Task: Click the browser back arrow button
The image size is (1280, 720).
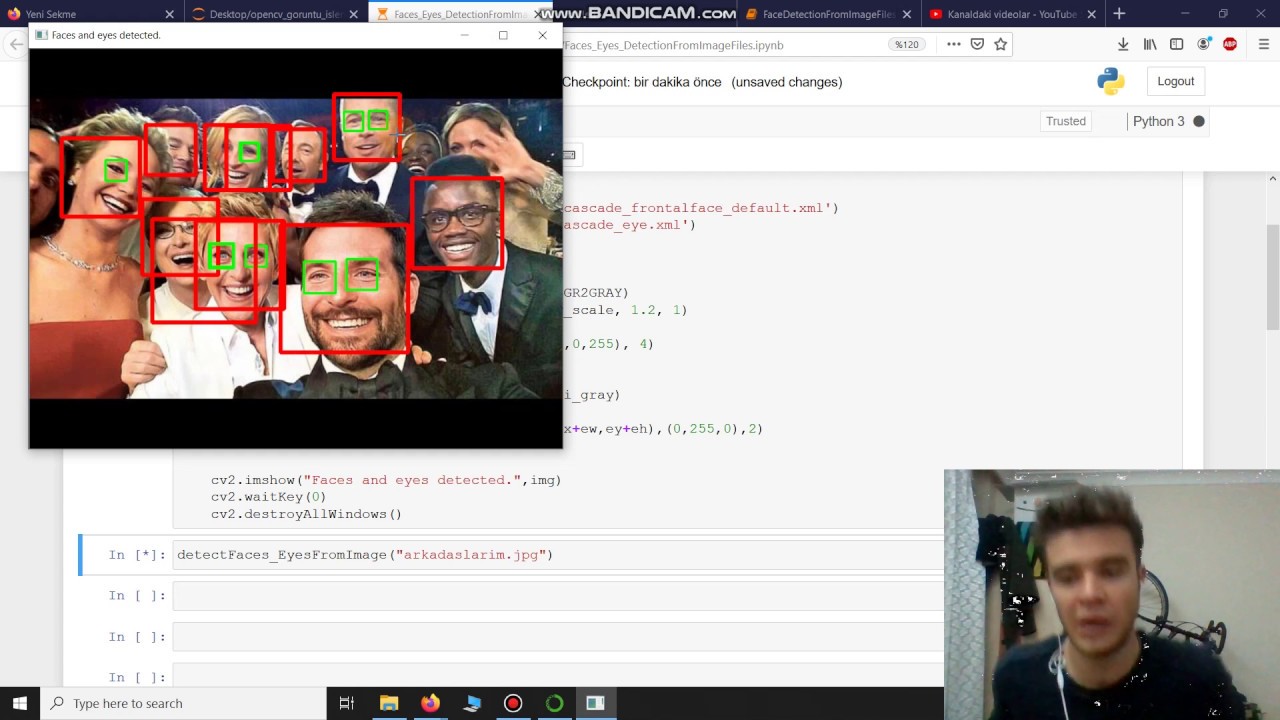Action: click(x=15, y=44)
